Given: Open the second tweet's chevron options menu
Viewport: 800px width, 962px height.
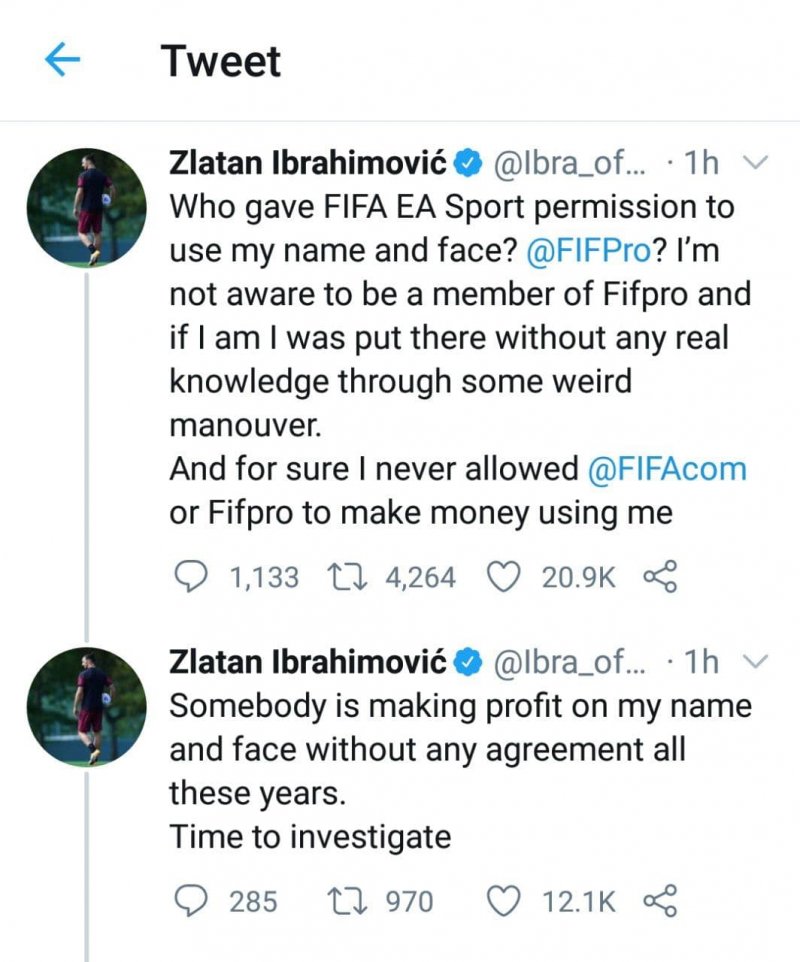Looking at the screenshot, I should 757,661.
